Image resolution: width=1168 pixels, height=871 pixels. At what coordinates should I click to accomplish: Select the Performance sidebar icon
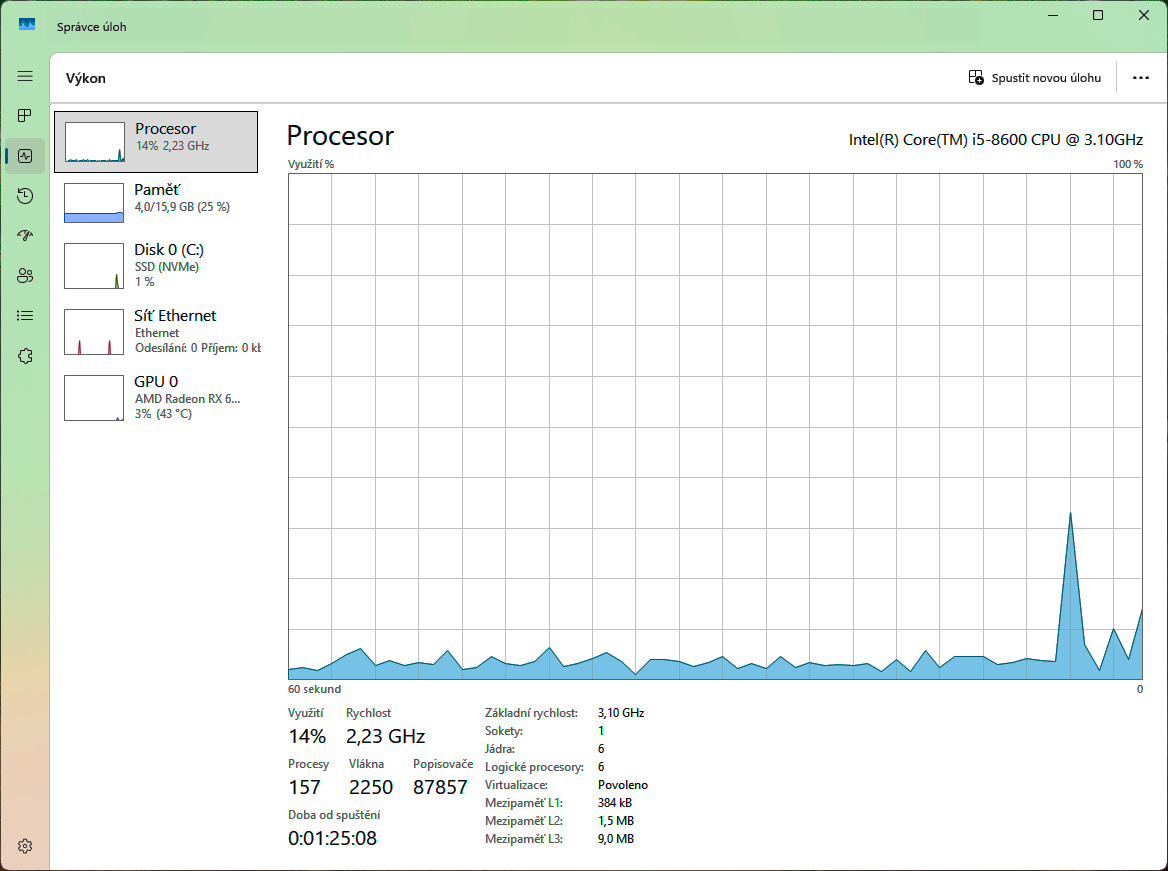25,156
